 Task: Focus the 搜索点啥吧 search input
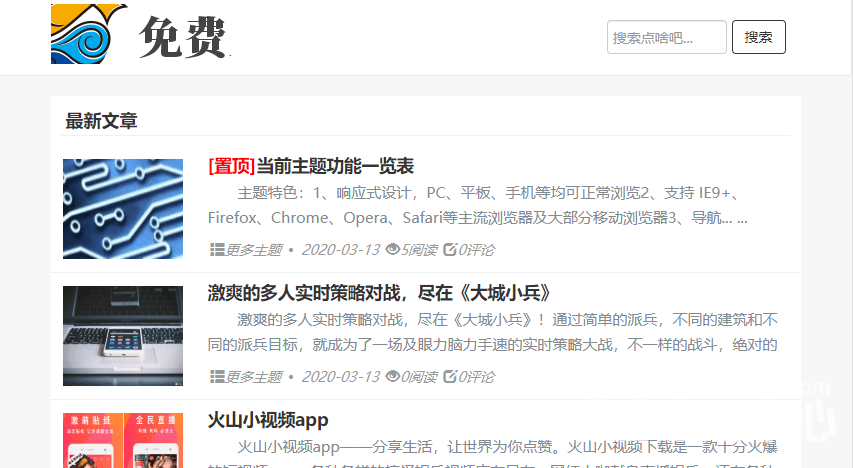point(666,37)
